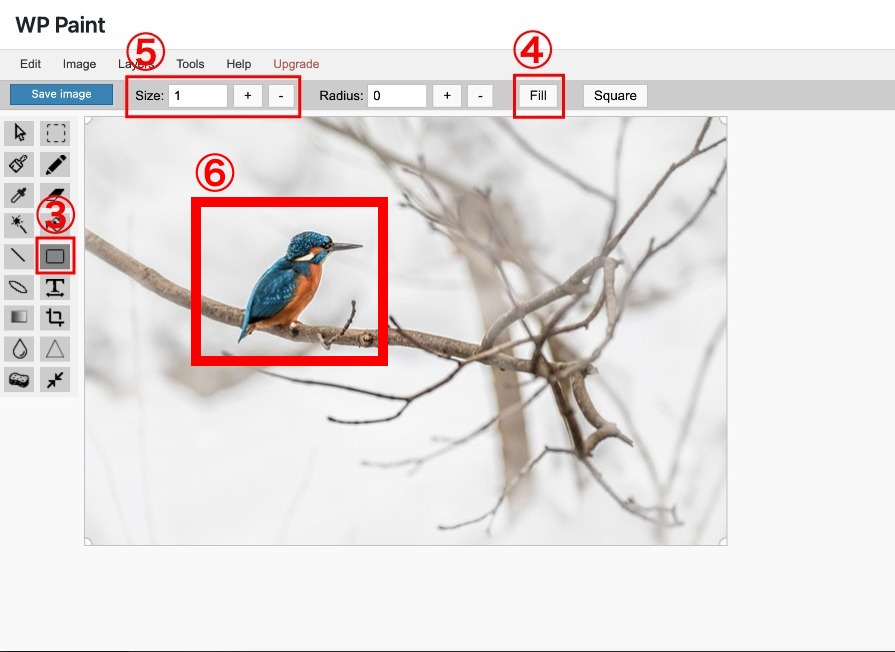Choose the dashed rectangle selection tool

[55, 133]
